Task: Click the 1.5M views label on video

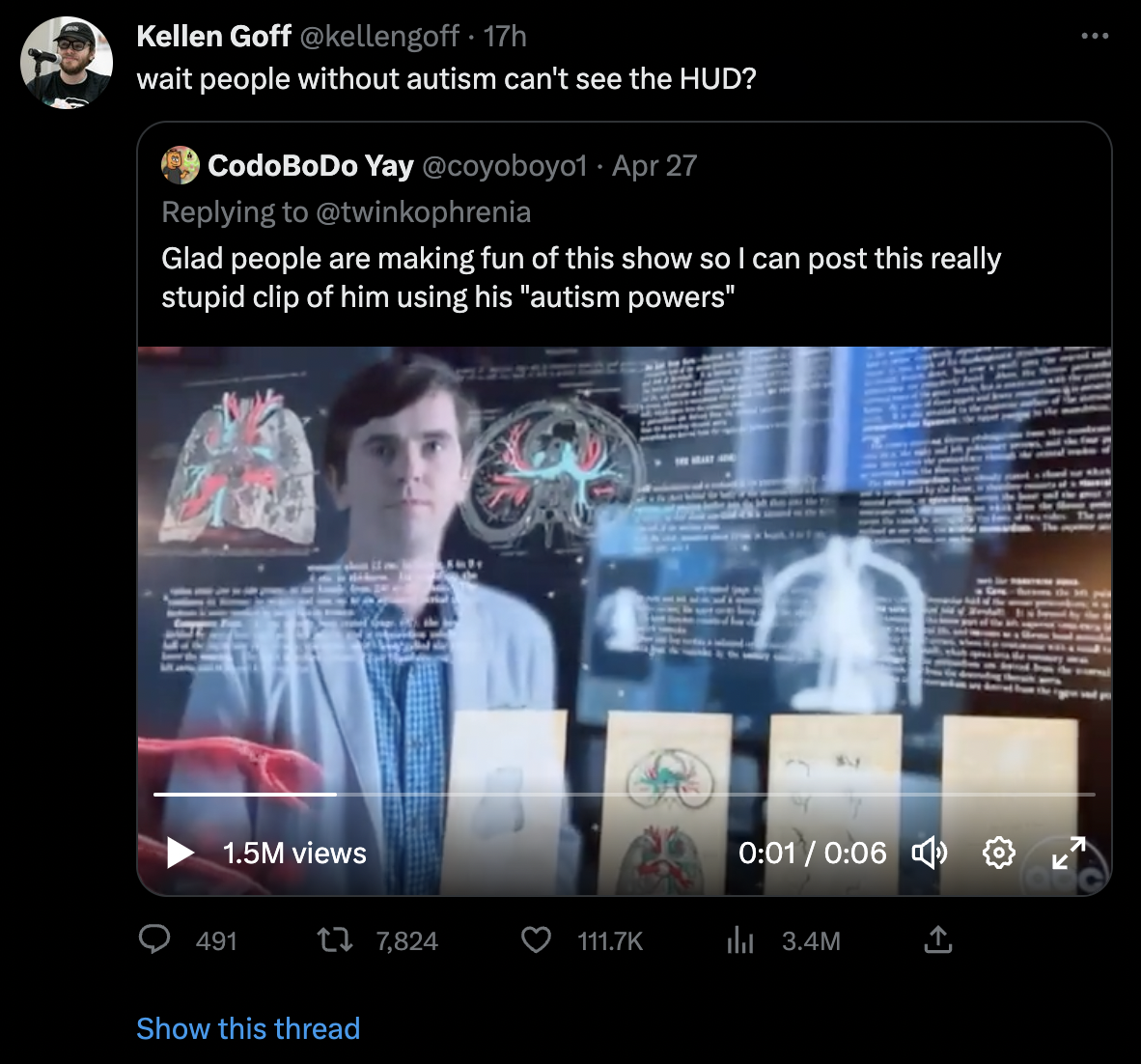Action: pyautogui.click(x=294, y=854)
